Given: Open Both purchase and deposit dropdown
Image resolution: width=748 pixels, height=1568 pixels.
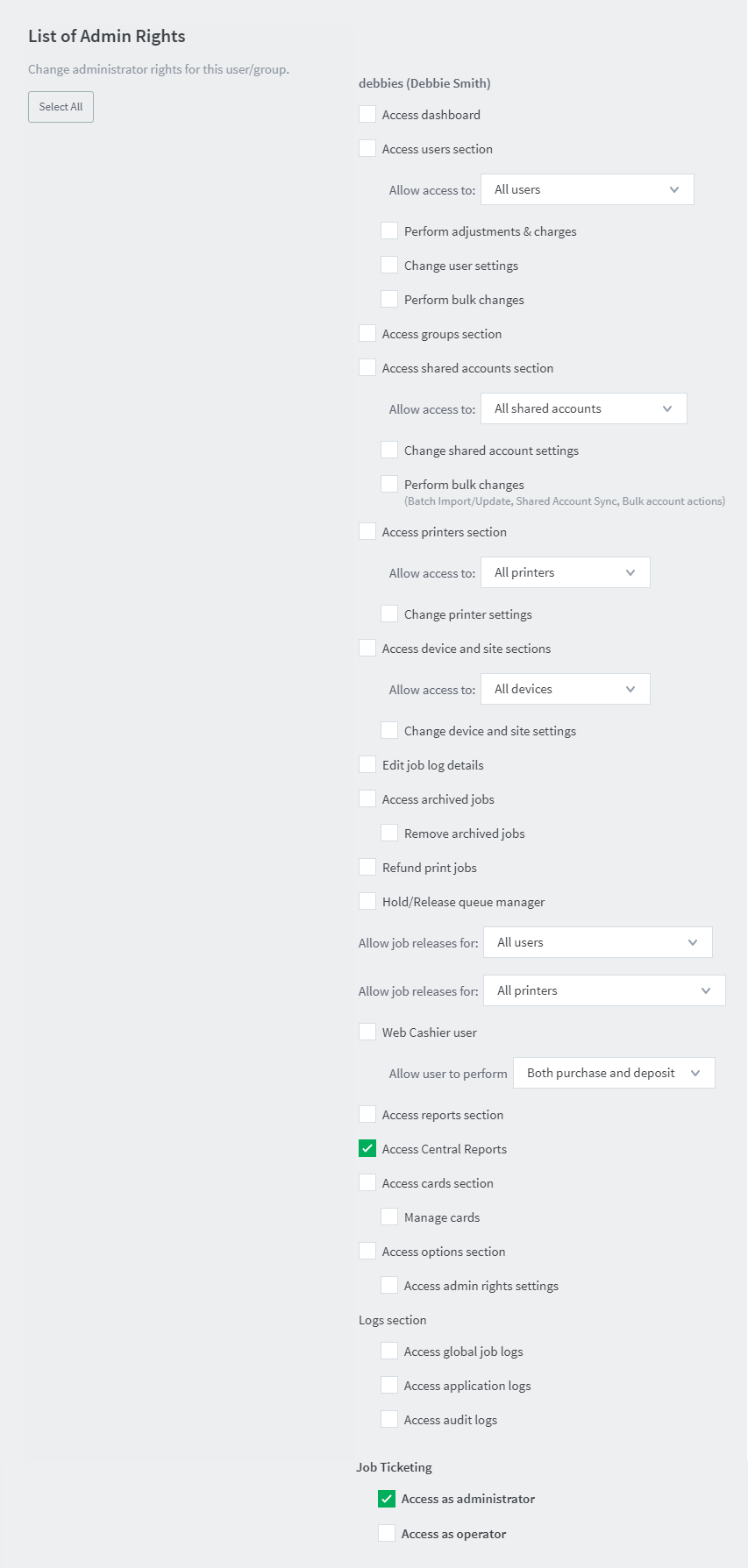Looking at the screenshot, I should (x=614, y=1073).
